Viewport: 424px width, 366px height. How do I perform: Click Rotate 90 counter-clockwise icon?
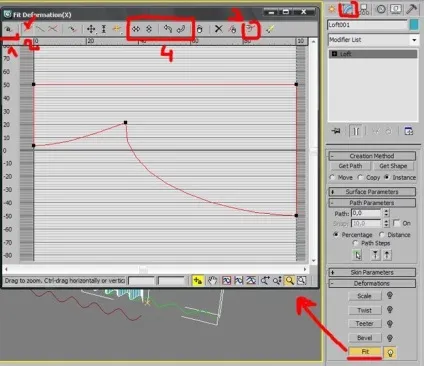pyautogui.click(x=168, y=29)
